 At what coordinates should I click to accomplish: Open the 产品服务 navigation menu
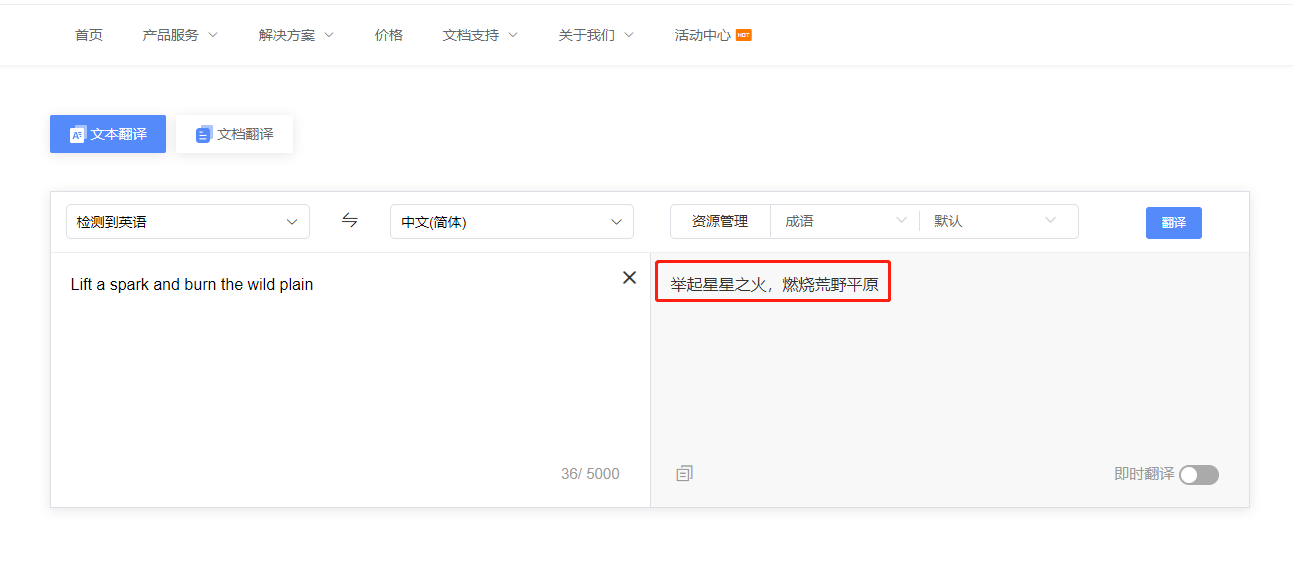pyautogui.click(x=180, y=35)
